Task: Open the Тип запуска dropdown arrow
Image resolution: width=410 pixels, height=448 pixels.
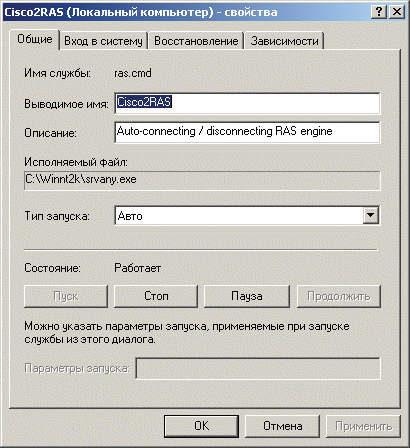Action: [x=370, y=215]
